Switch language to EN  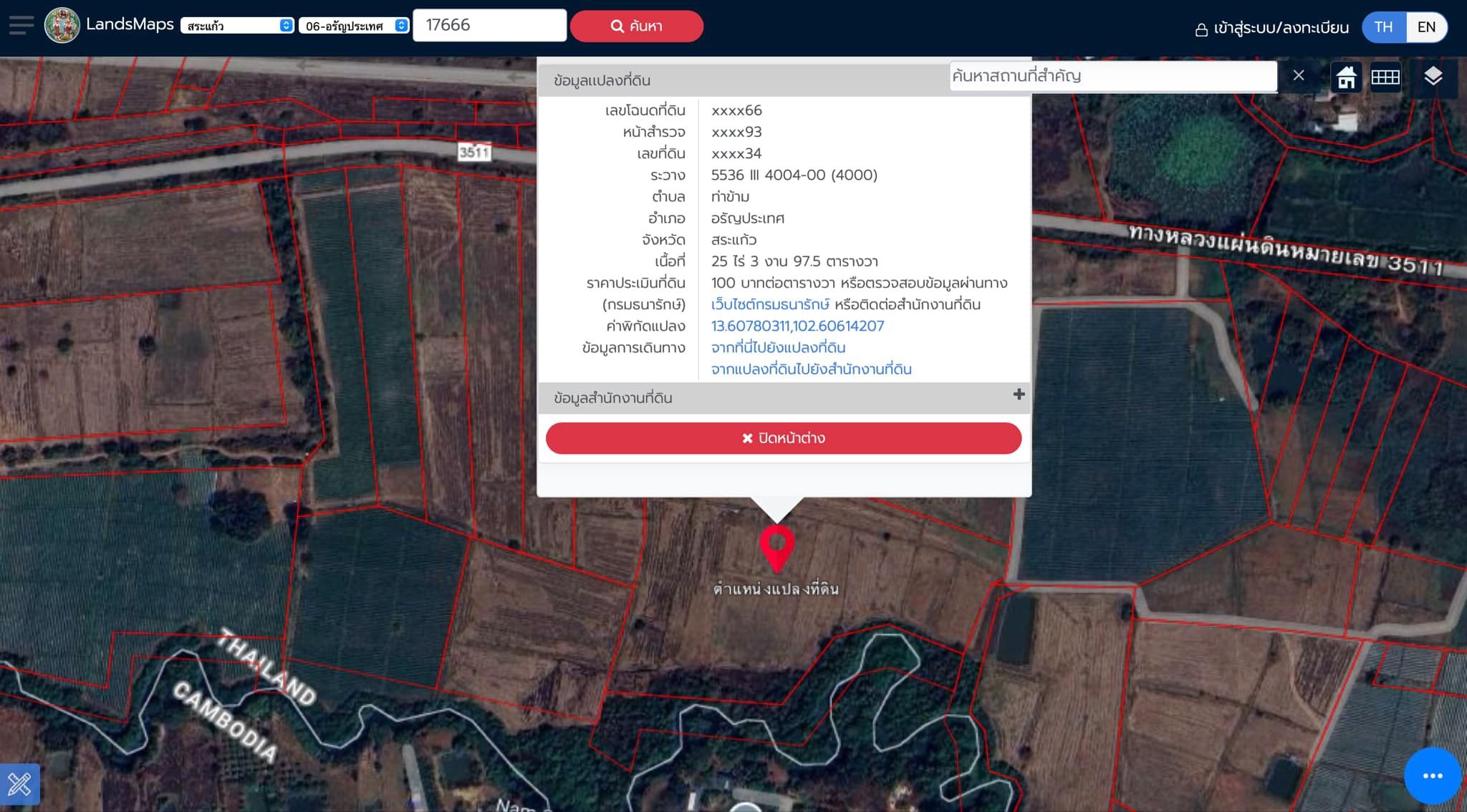click(x=1426, y=27)
